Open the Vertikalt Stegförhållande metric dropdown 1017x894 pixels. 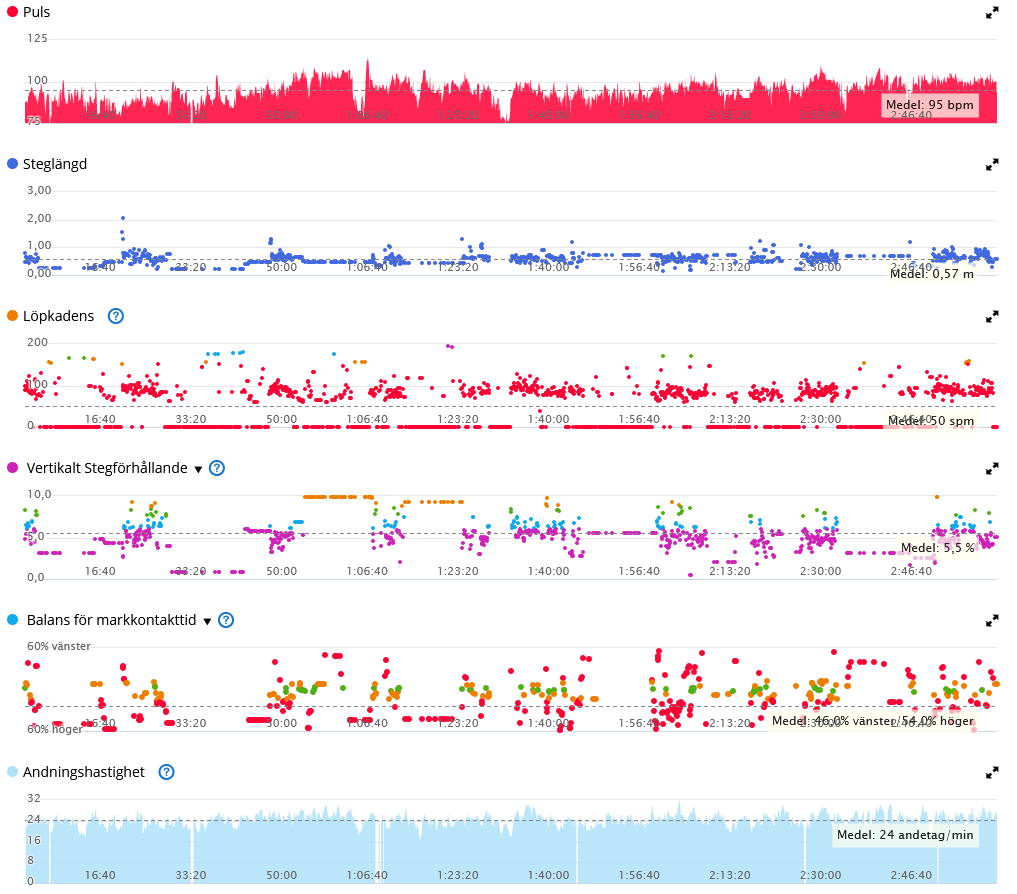click(198, 469)
